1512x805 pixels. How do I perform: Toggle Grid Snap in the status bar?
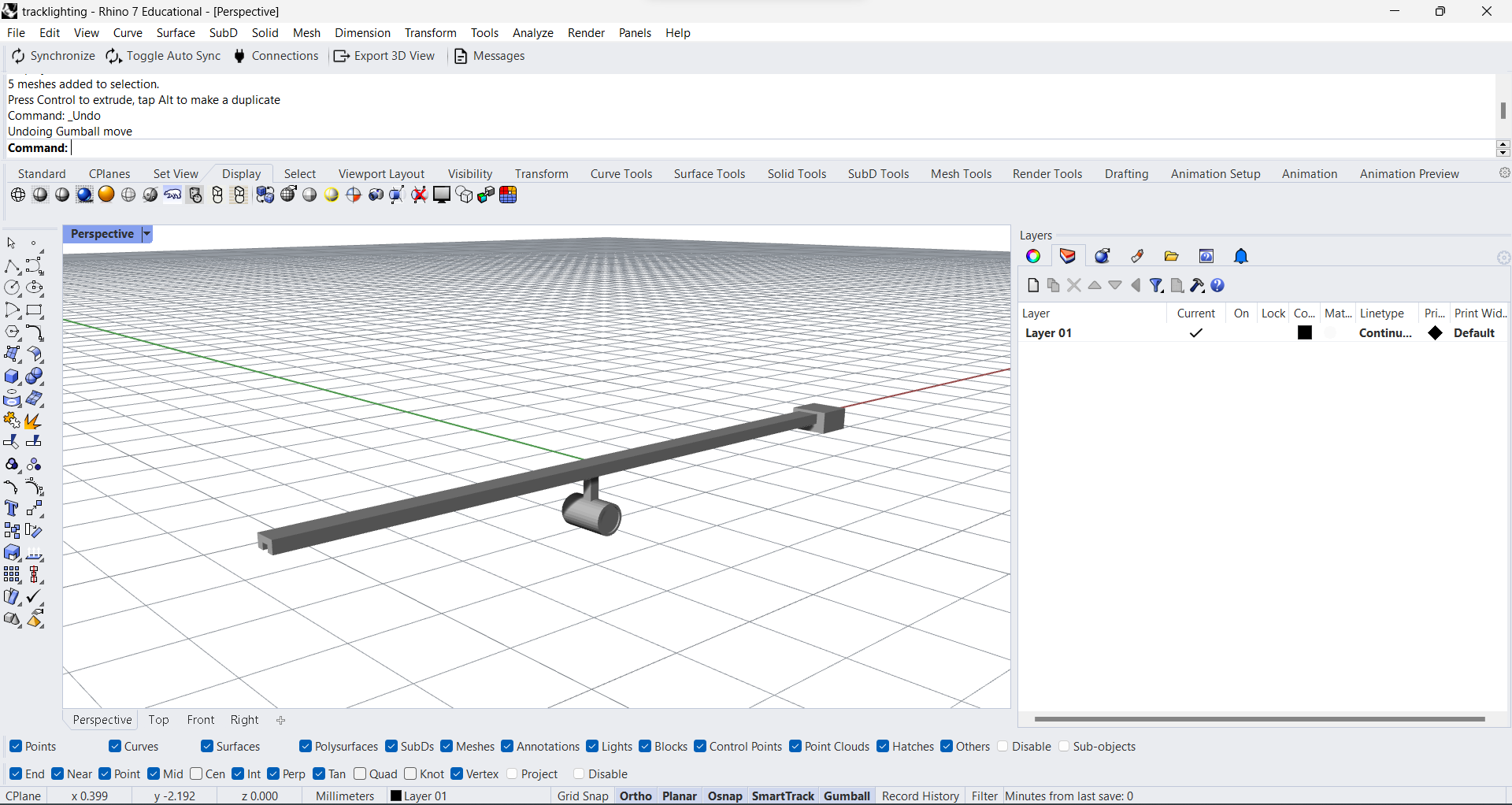[x=583, y=796]
